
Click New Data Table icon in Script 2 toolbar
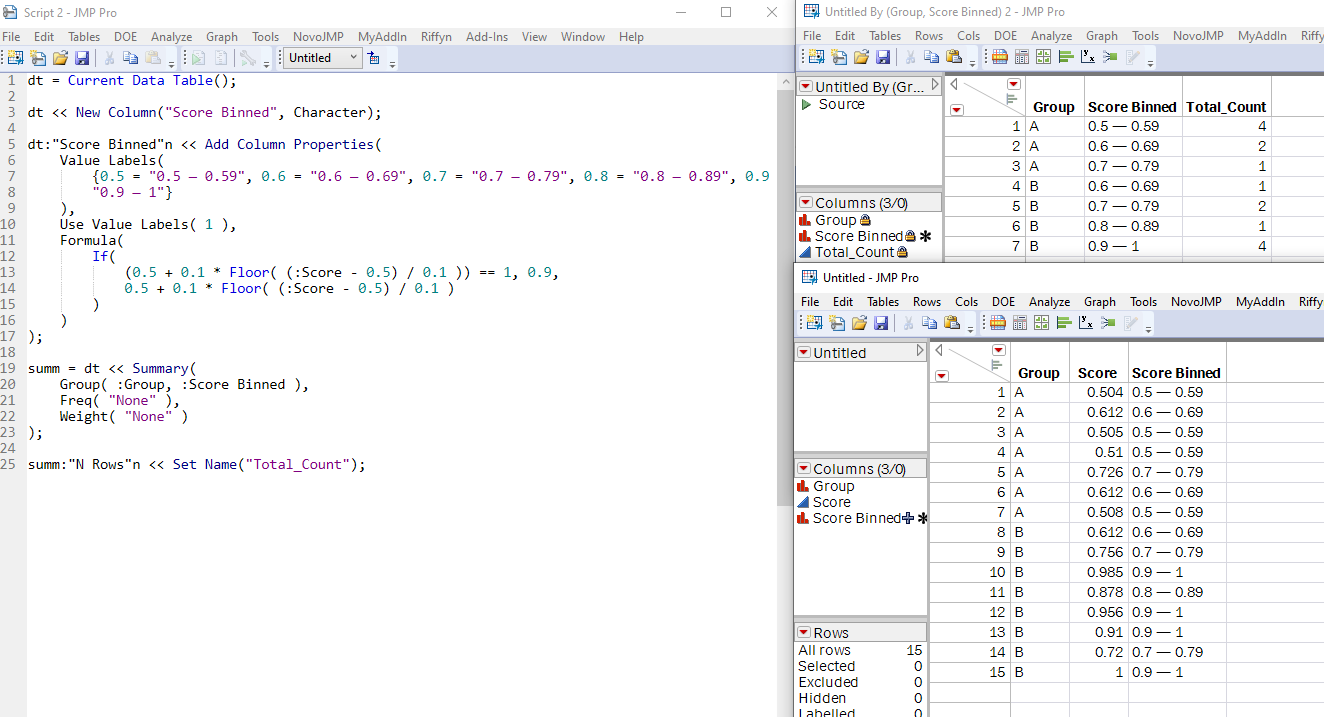tap(16, 58)
